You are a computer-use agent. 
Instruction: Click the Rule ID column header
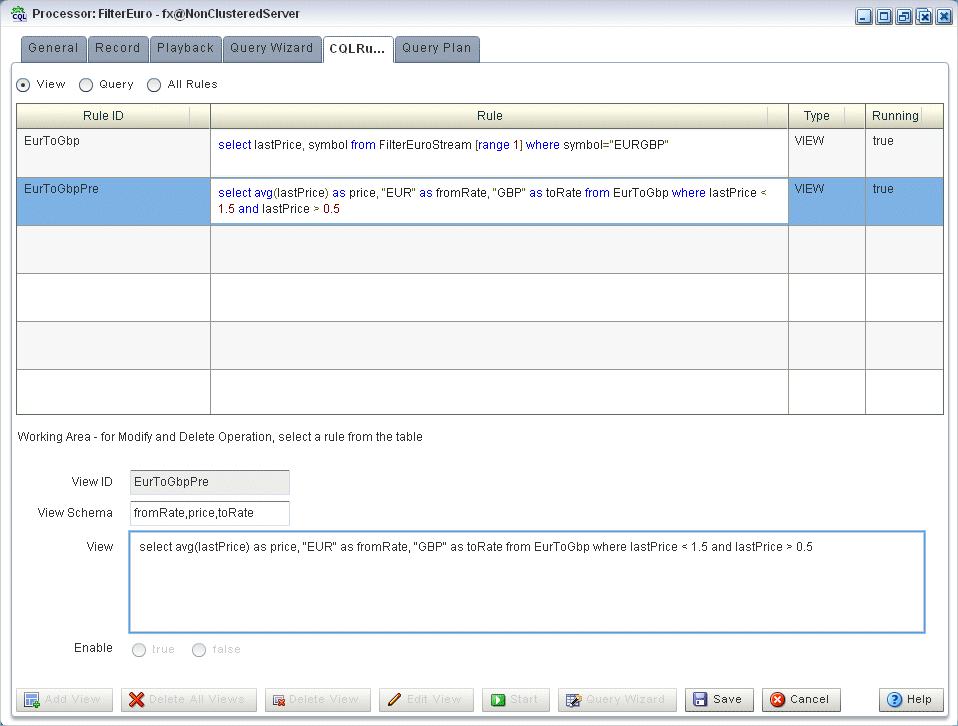click(x=103, y=116)
